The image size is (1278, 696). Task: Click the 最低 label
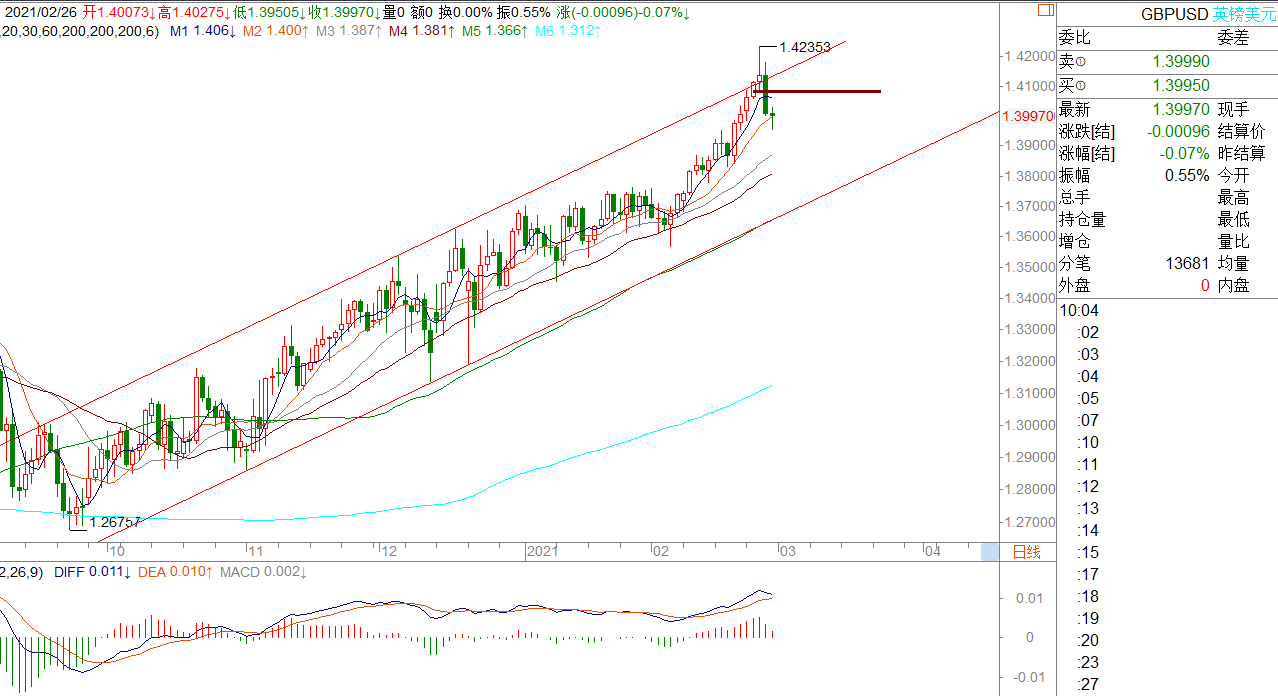pos(1233,219)
